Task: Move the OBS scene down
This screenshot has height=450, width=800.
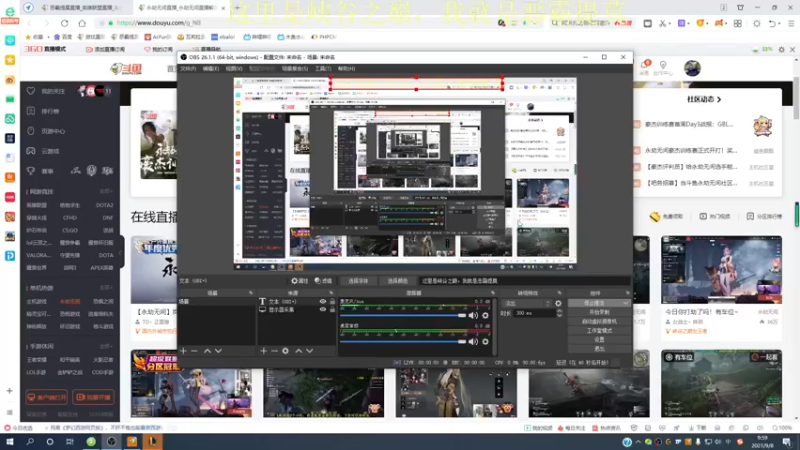Action: 218,351
